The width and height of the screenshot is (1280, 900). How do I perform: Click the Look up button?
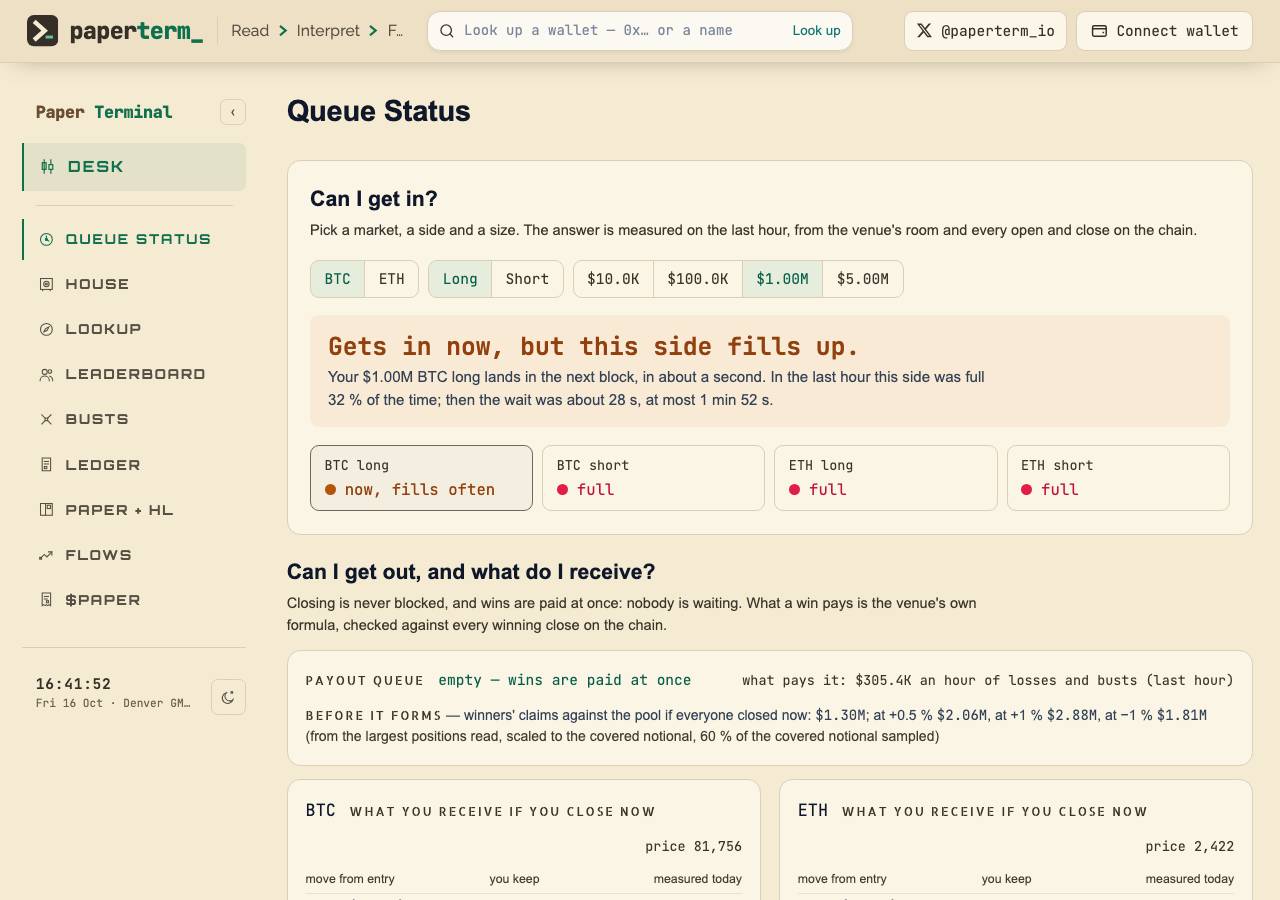click(816, 31)
